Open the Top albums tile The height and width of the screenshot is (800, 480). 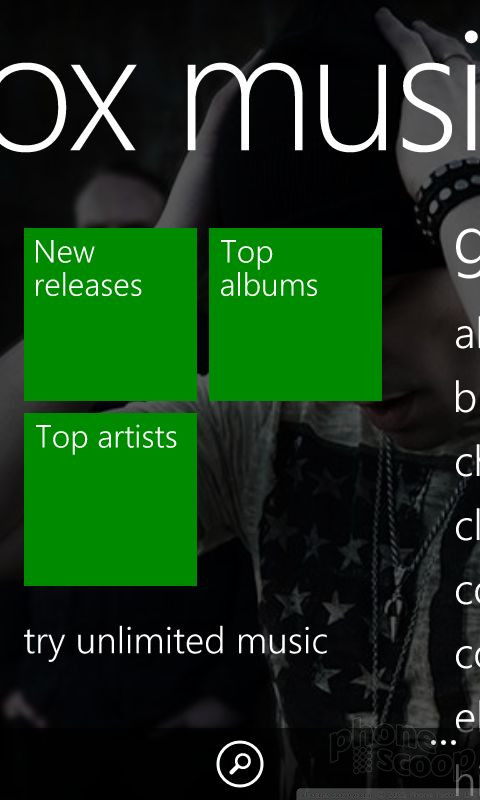pos(295,314)
